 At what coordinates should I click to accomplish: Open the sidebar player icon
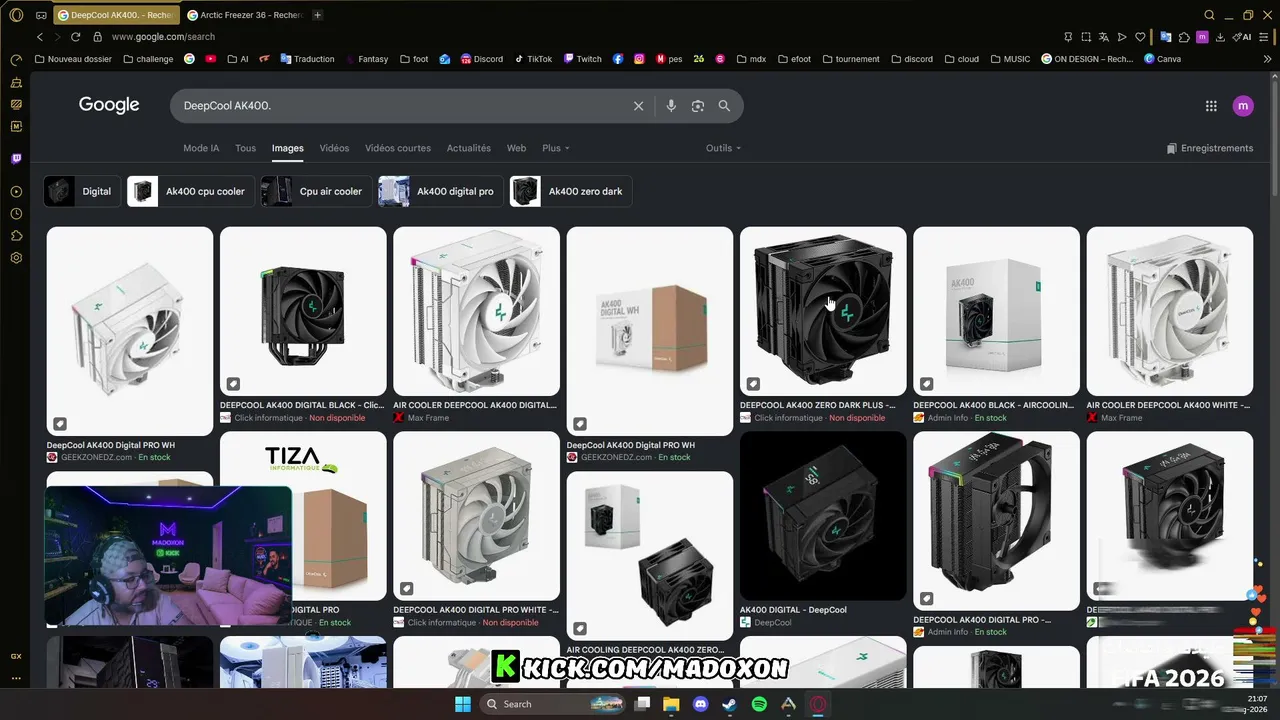(x=16, y=192)
